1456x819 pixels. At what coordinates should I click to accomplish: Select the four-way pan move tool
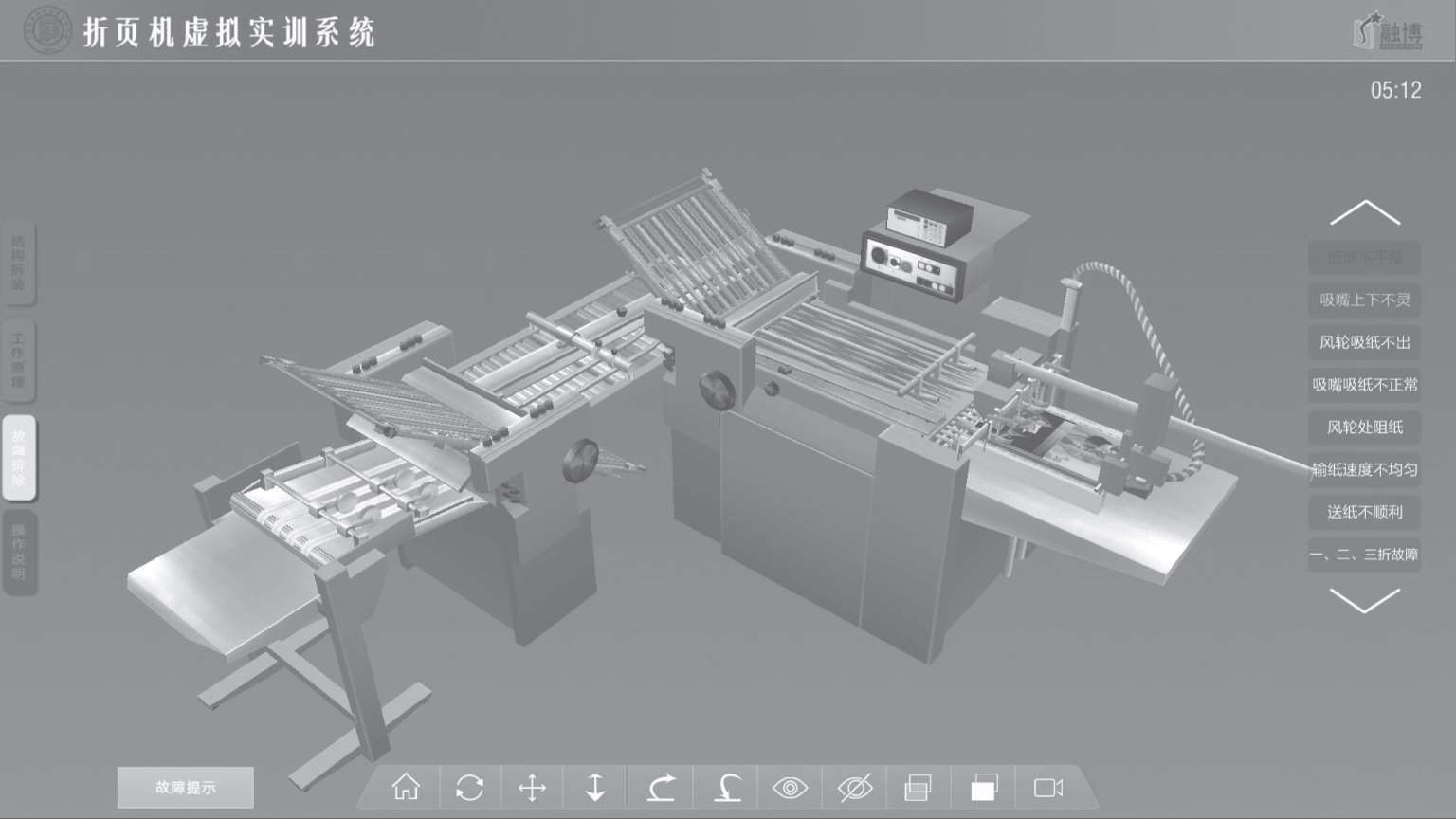[532, 787]
